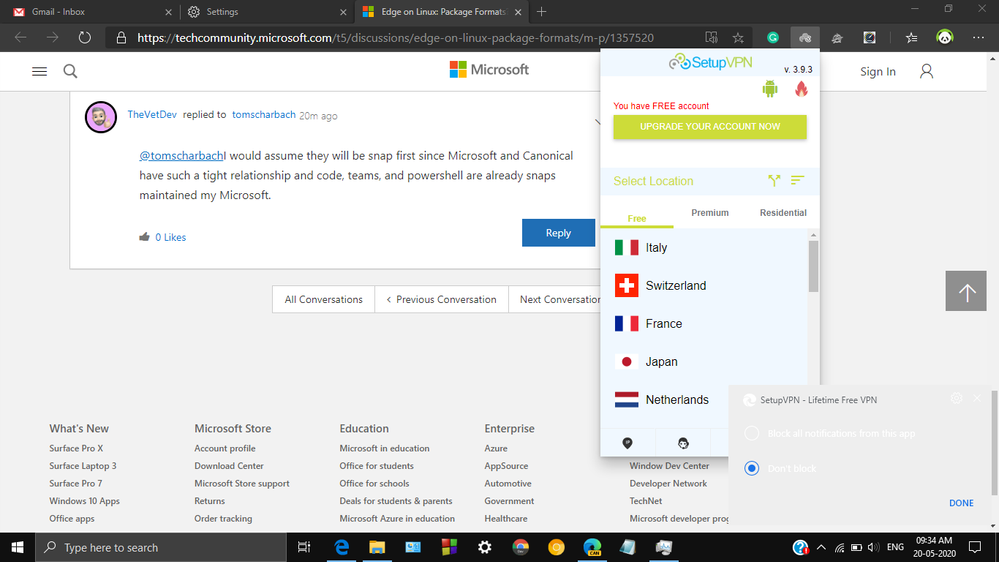The image size is (999, 562).
Task: Select Japan server location
Action: (704, 362)
